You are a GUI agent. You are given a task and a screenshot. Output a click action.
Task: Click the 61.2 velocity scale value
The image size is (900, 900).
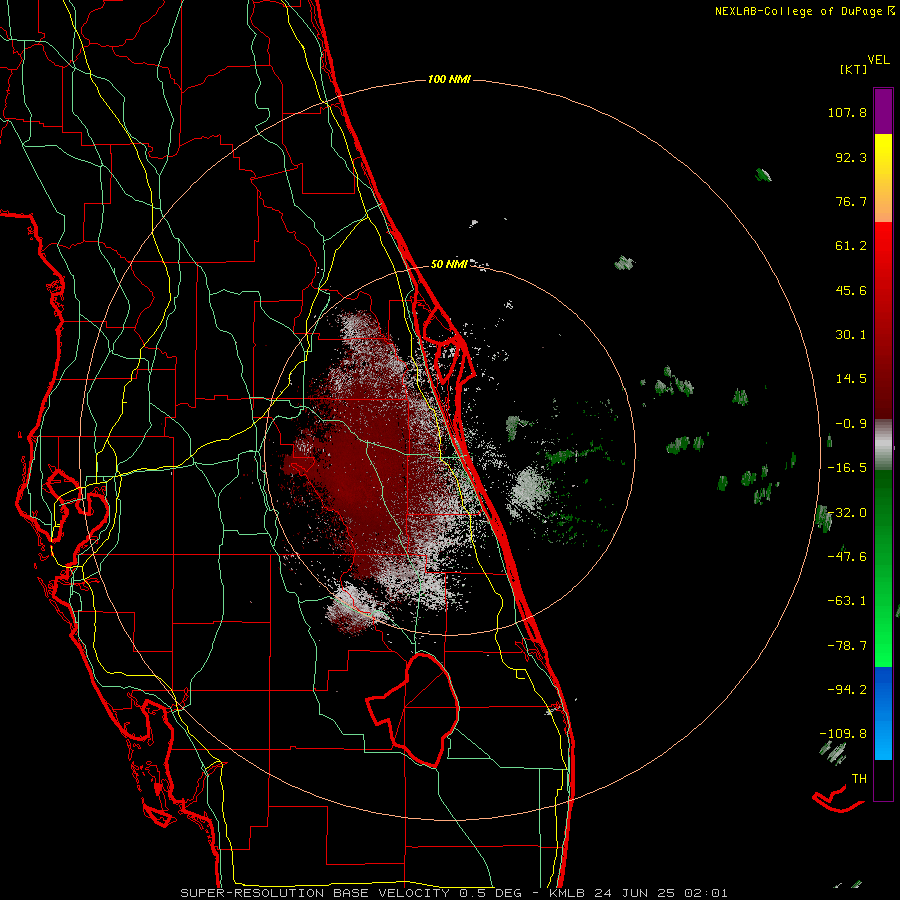click(851, 246)
